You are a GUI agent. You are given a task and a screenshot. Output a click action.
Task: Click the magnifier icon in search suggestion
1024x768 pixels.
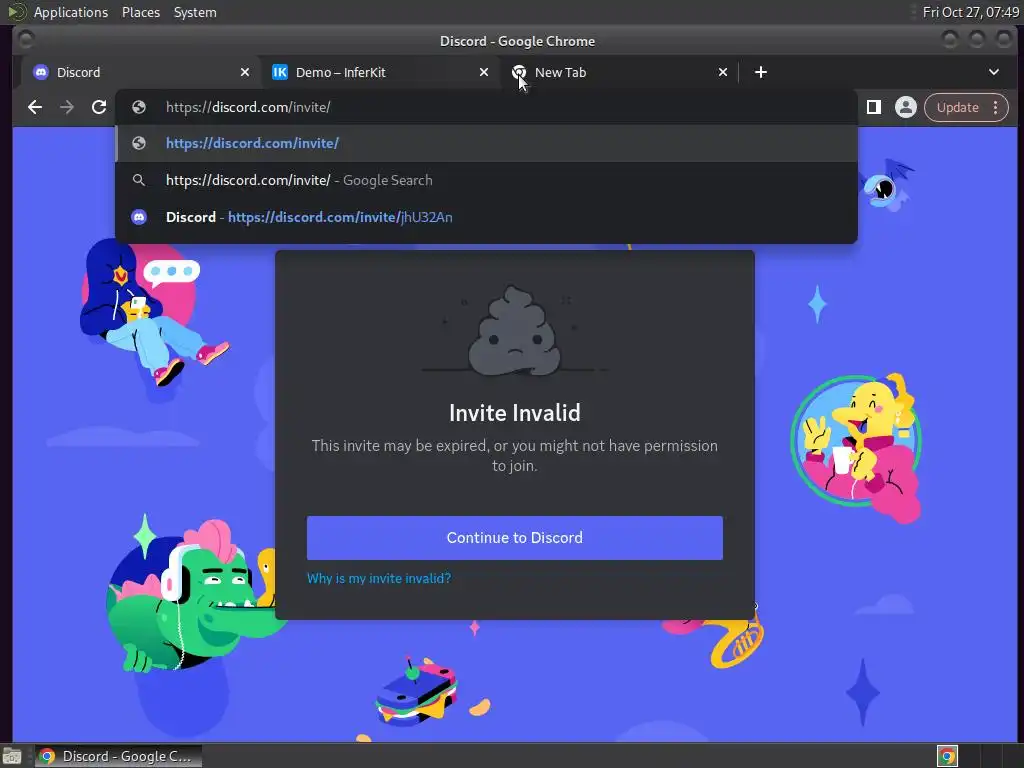pos(138,180)
